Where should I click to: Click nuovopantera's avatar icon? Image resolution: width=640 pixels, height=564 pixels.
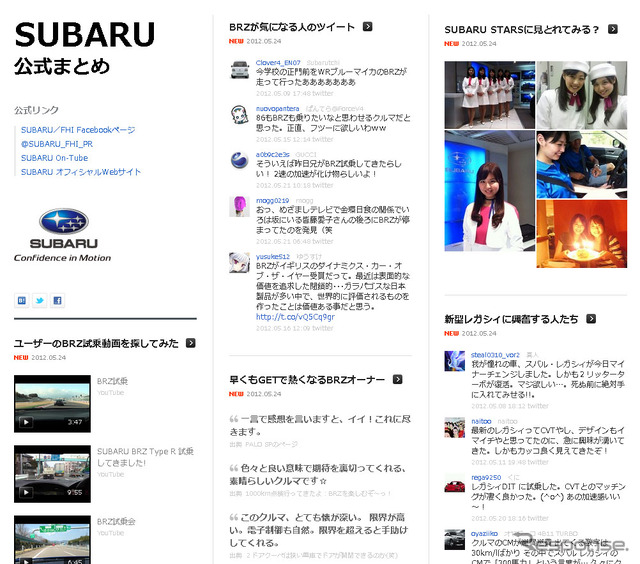(240, 115)
